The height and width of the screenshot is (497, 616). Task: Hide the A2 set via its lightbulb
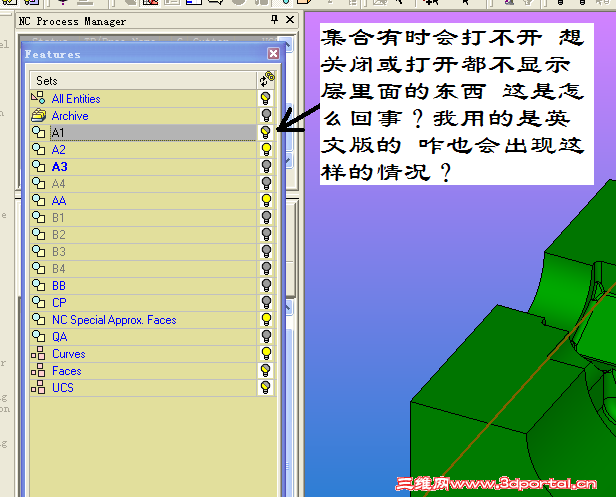(x=266, y=149)
